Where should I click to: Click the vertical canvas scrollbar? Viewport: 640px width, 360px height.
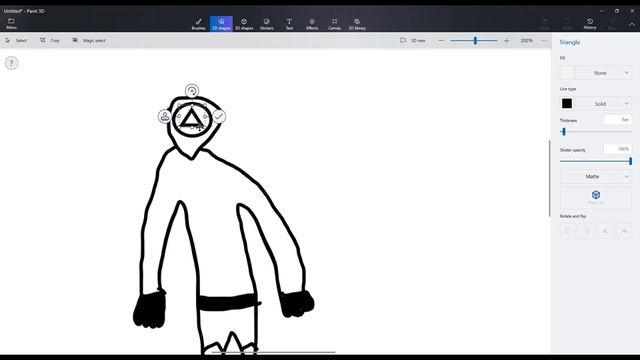pos(549,178)
